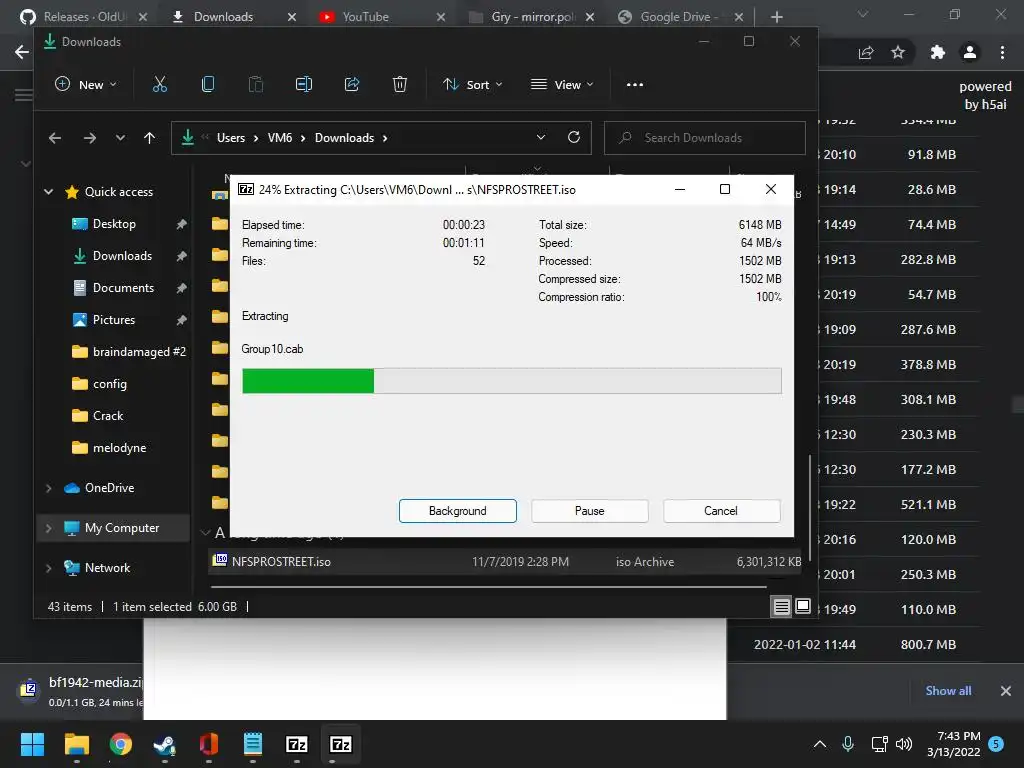Open Chrome extensions puzzle icon

click(x=938, y=52)
